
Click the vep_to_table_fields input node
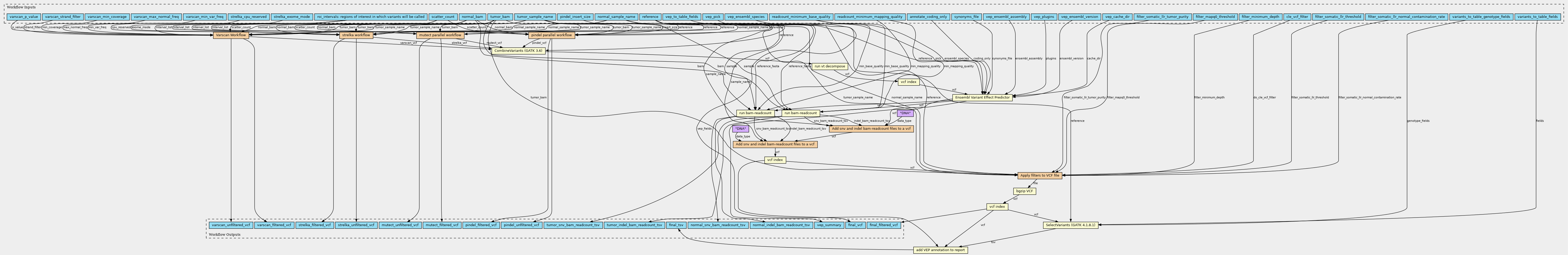point(681,17)
